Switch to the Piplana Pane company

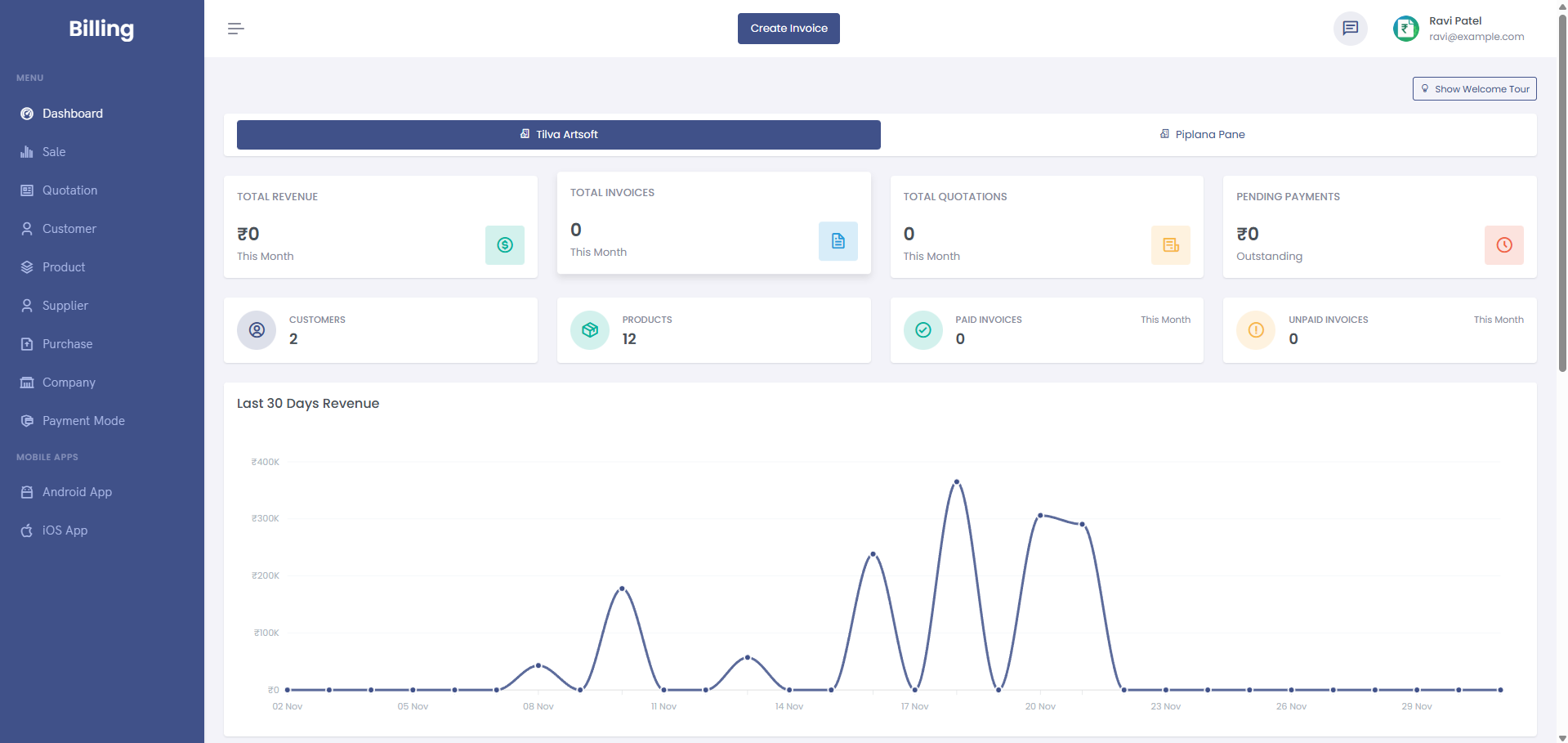pos(1203,134)
